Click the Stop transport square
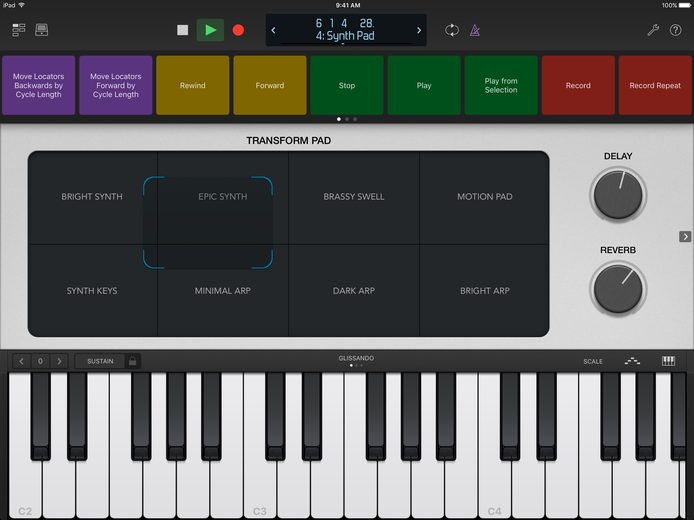Viewport: 694px width, 520px height. click(x=182, y=30)
